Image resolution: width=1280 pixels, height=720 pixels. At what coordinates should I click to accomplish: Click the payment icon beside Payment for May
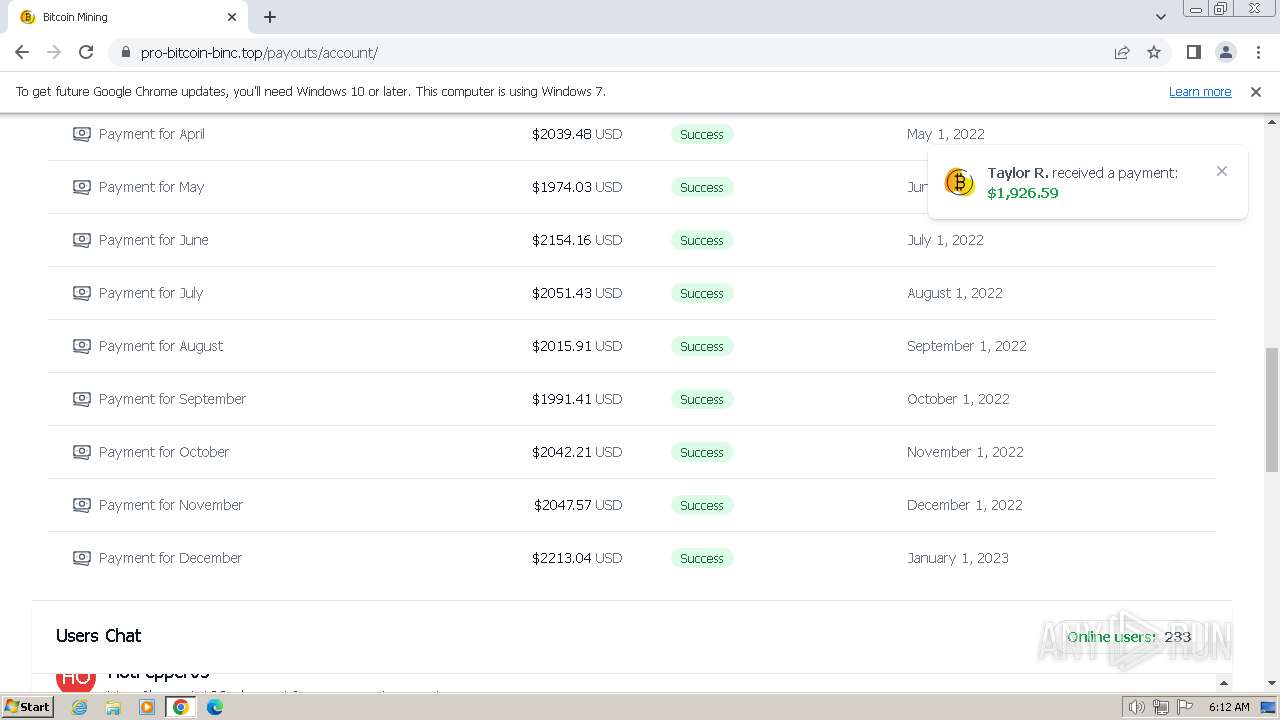click(x=82, y=187)
